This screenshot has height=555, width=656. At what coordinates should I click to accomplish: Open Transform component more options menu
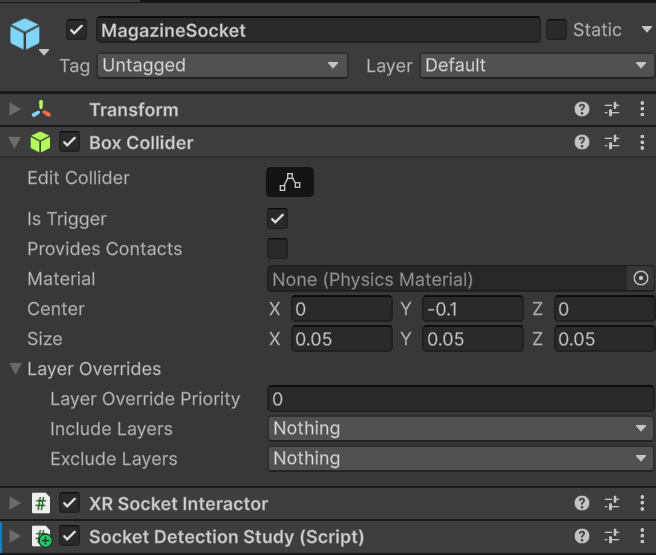(x=642, y=110)
